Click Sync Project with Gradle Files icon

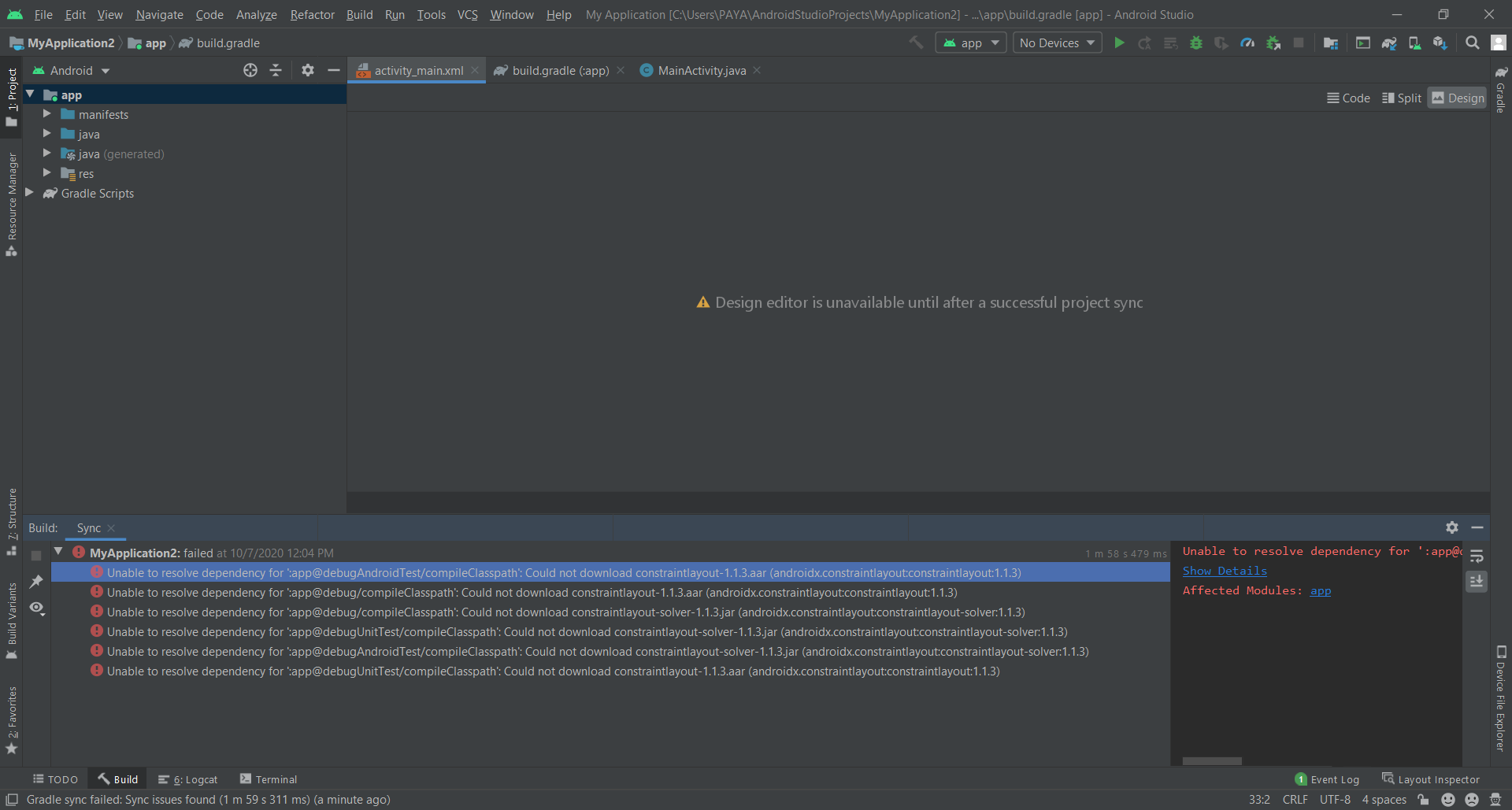point(1389,43)
